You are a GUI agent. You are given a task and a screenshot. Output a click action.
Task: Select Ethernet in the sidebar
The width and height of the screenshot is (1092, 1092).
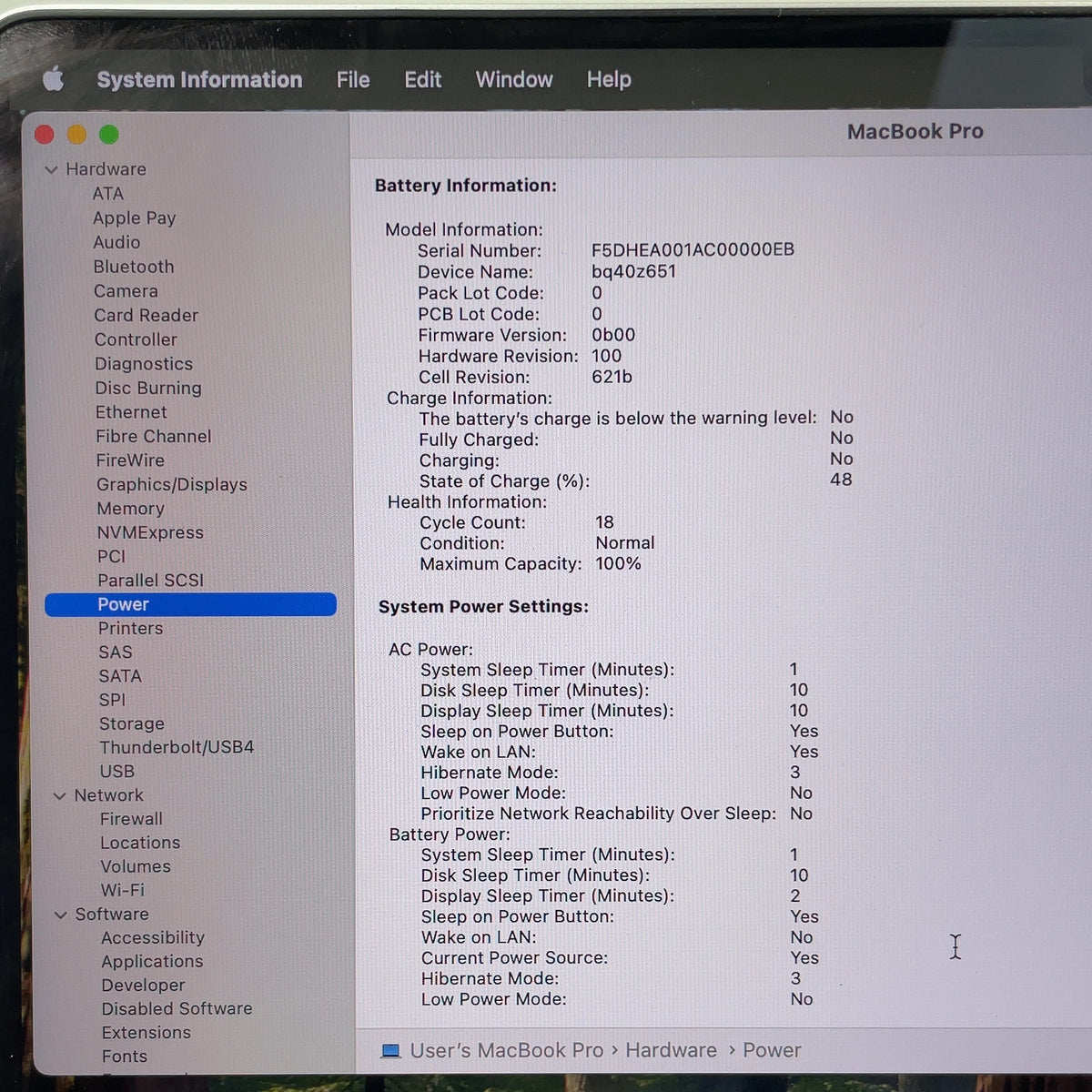[131, 412]
